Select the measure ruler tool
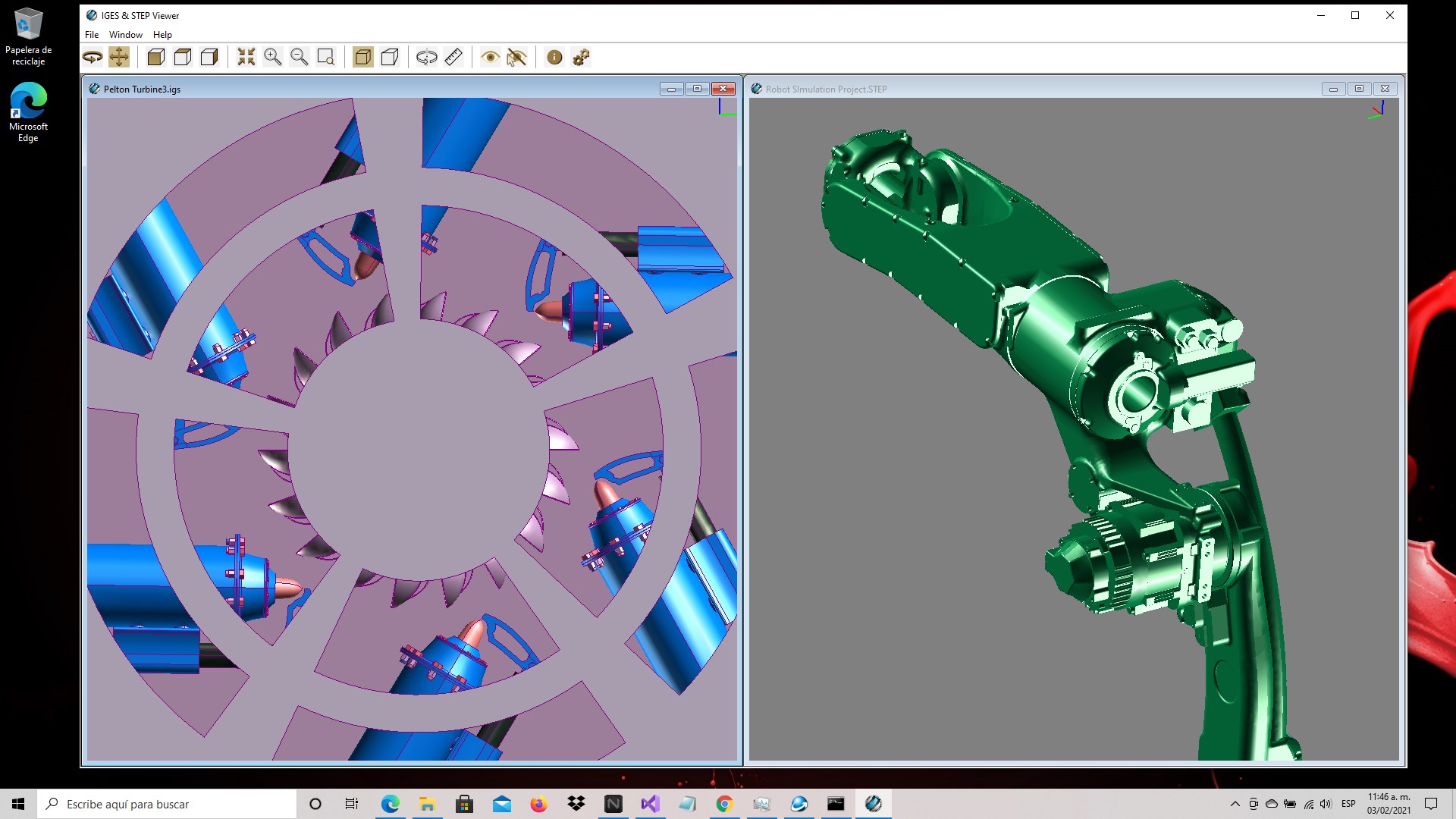This screenshot has height=819, width=1456. 453,57
